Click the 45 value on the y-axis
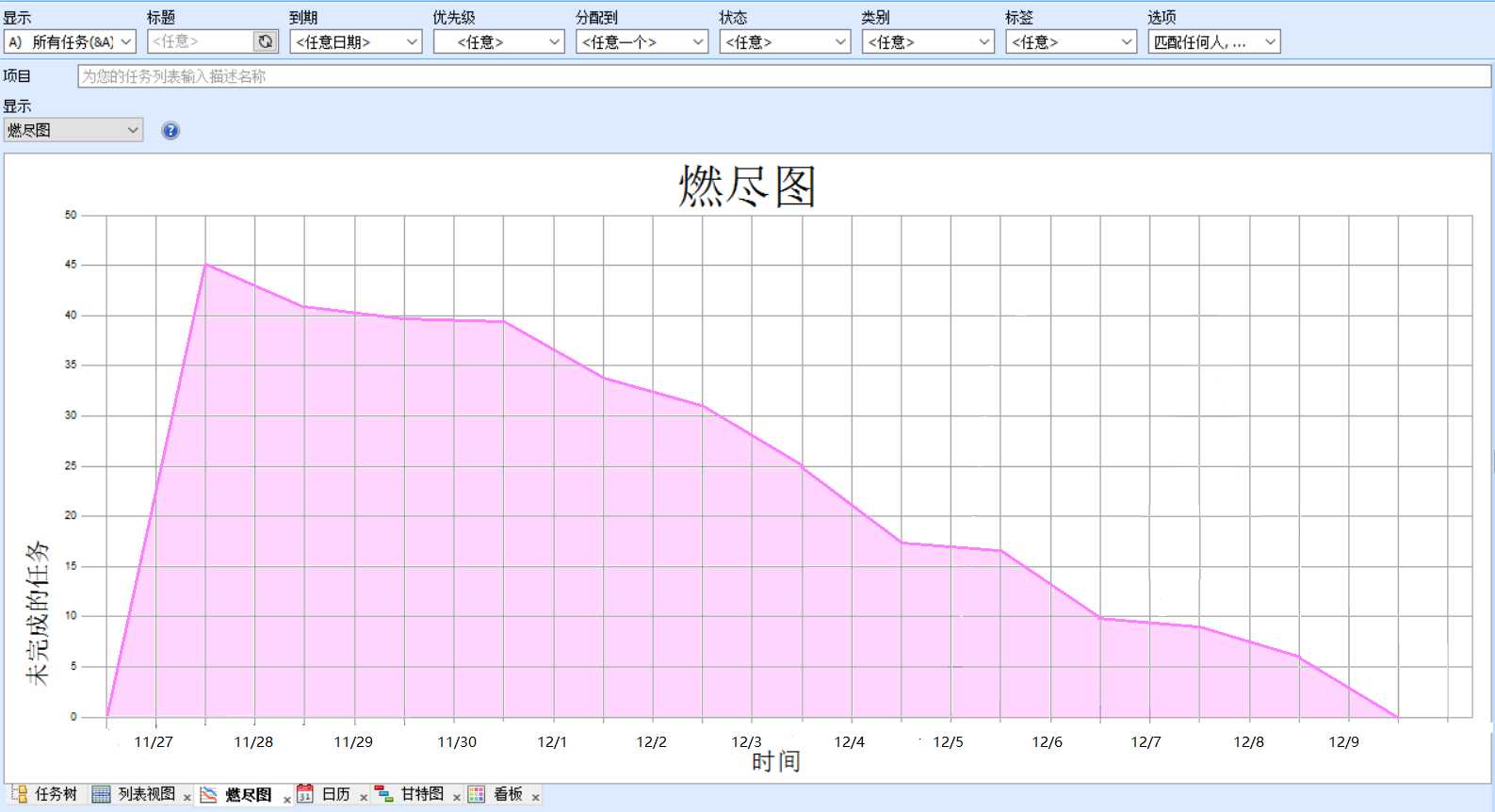The width and height of the screenshot is (1495, 812). (x=71, y=265)
